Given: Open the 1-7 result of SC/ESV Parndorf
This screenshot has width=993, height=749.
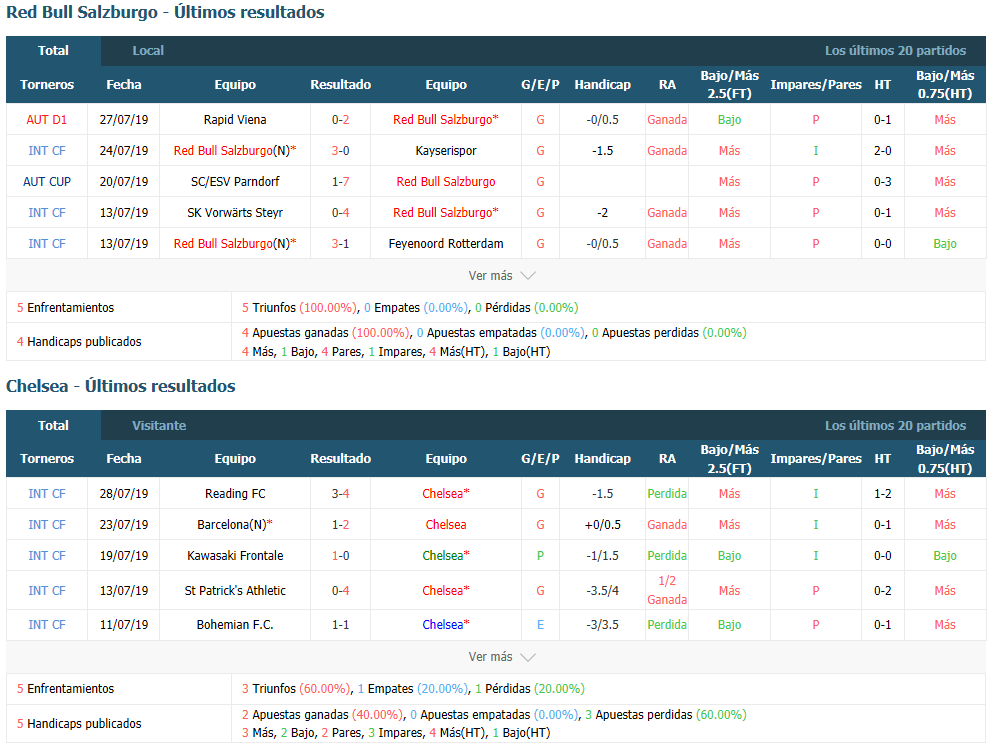Looking at the screenshot, I should (x=341, y=182).
